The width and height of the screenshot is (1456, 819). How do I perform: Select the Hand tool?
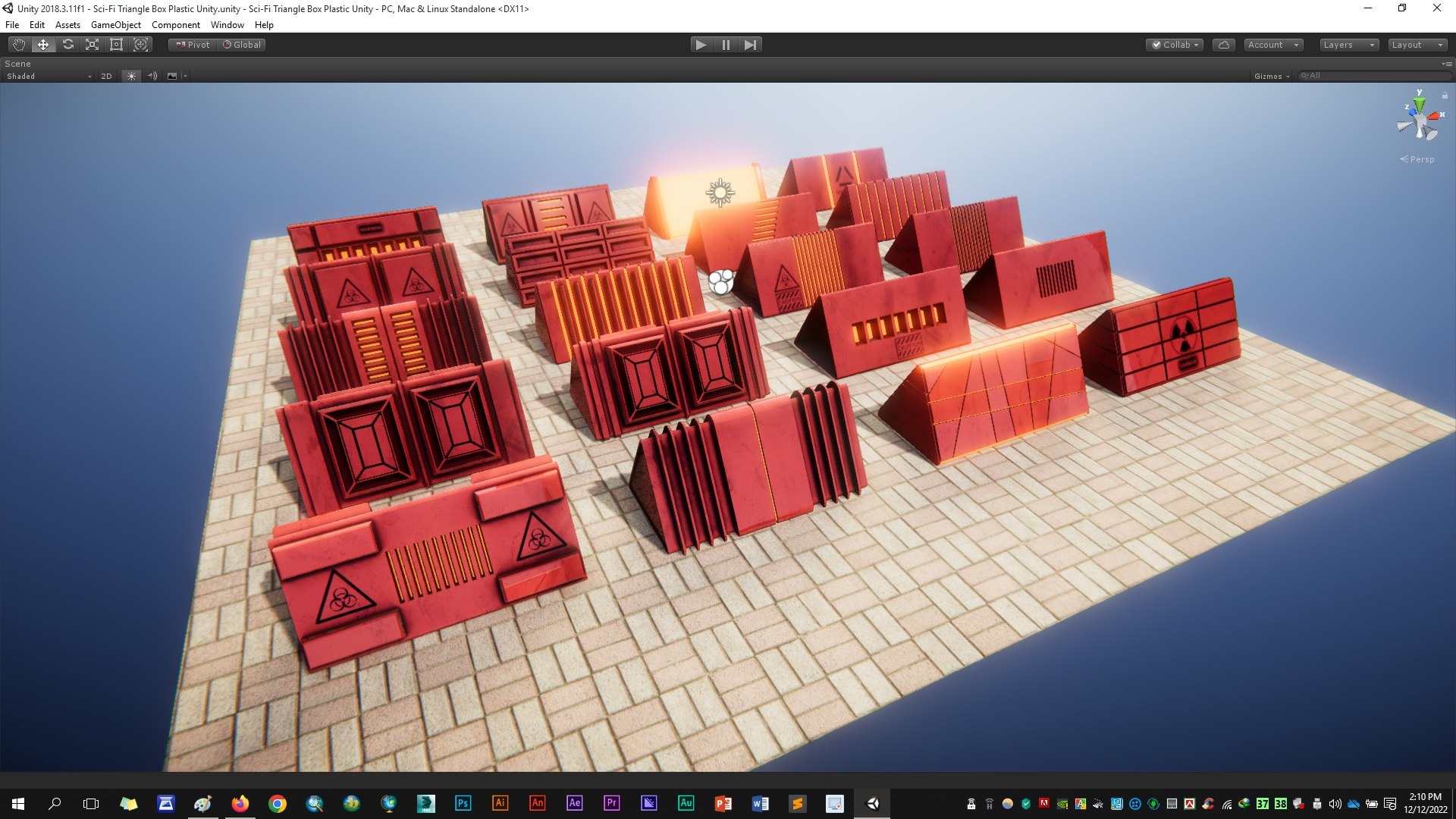(x=19, y=45)
